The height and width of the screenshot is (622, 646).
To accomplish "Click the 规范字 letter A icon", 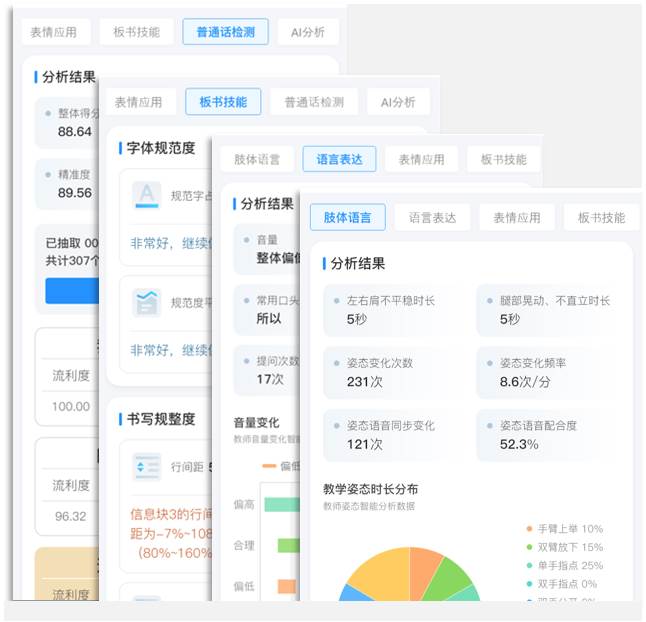I will 147,195.
